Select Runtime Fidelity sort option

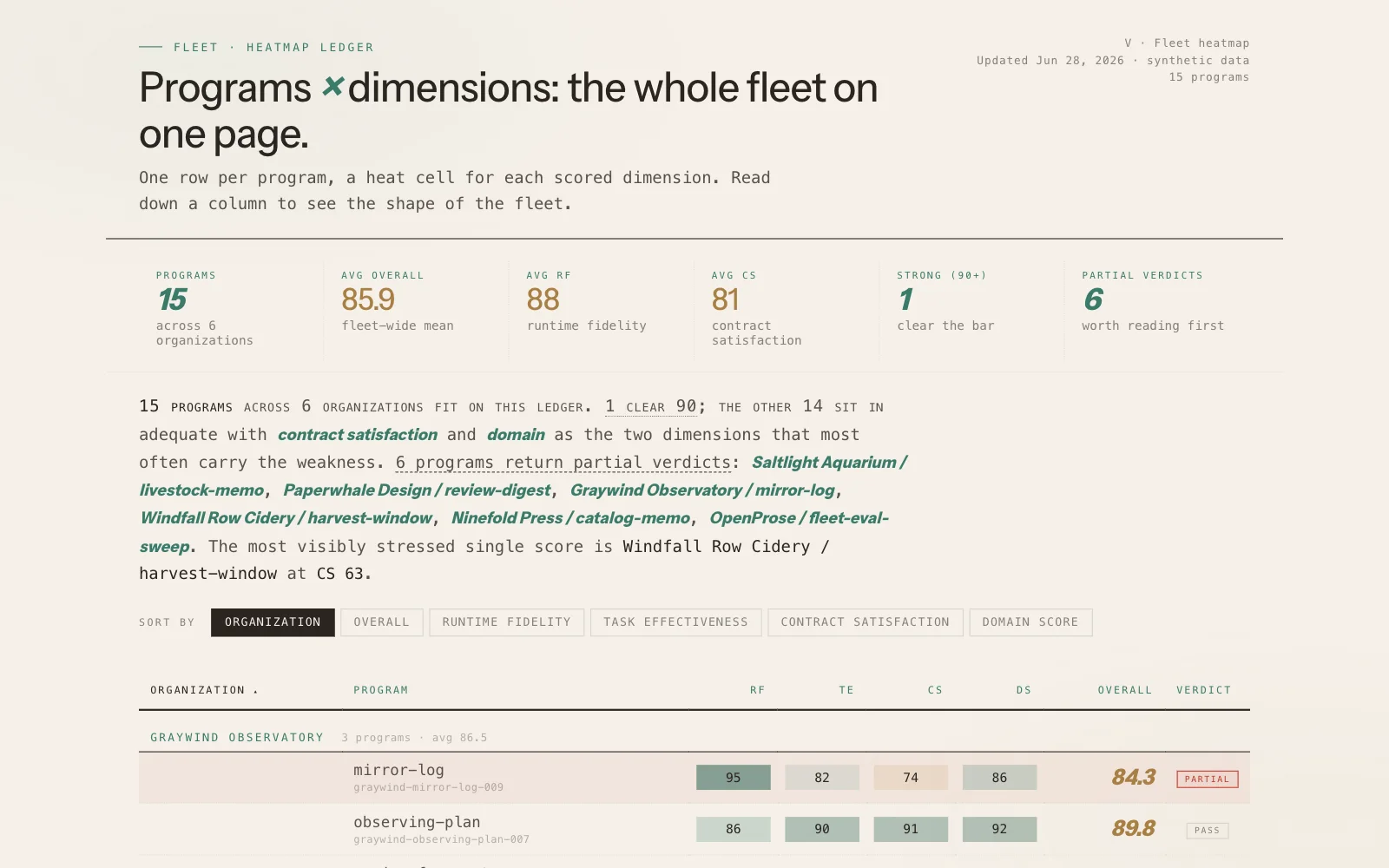coord(506,622)
